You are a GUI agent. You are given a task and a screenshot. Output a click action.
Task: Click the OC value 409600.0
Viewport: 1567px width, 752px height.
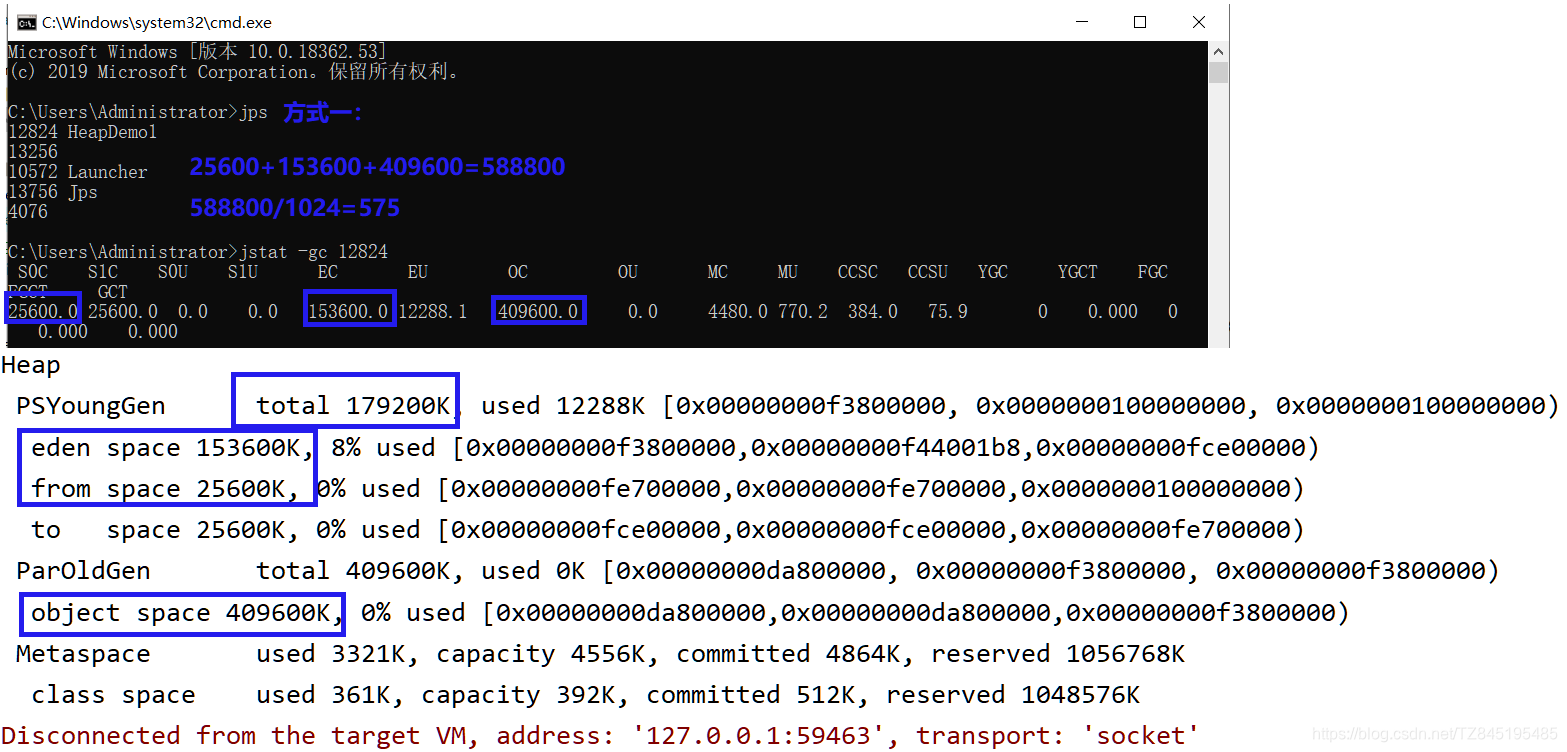pos(538,312)
